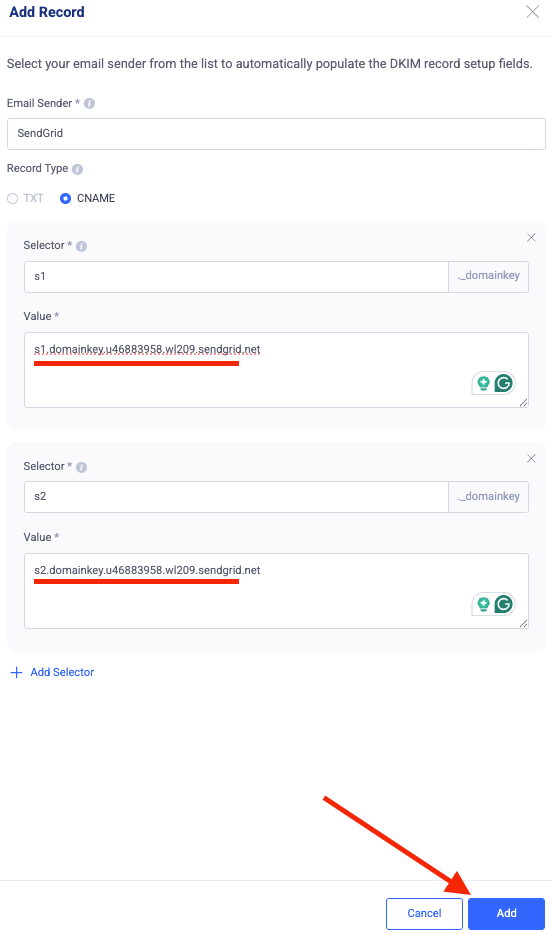
Task: Click the s2 selector input field
Action: tap(236, 497)
